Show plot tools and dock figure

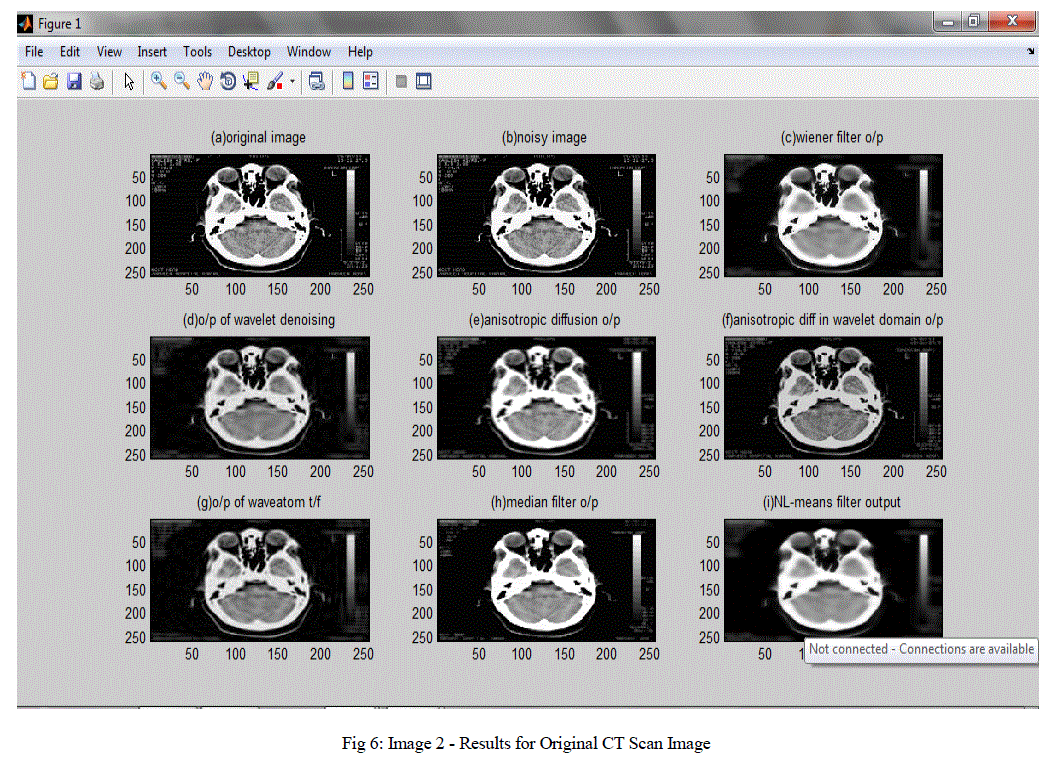click(x=424, y=82)
